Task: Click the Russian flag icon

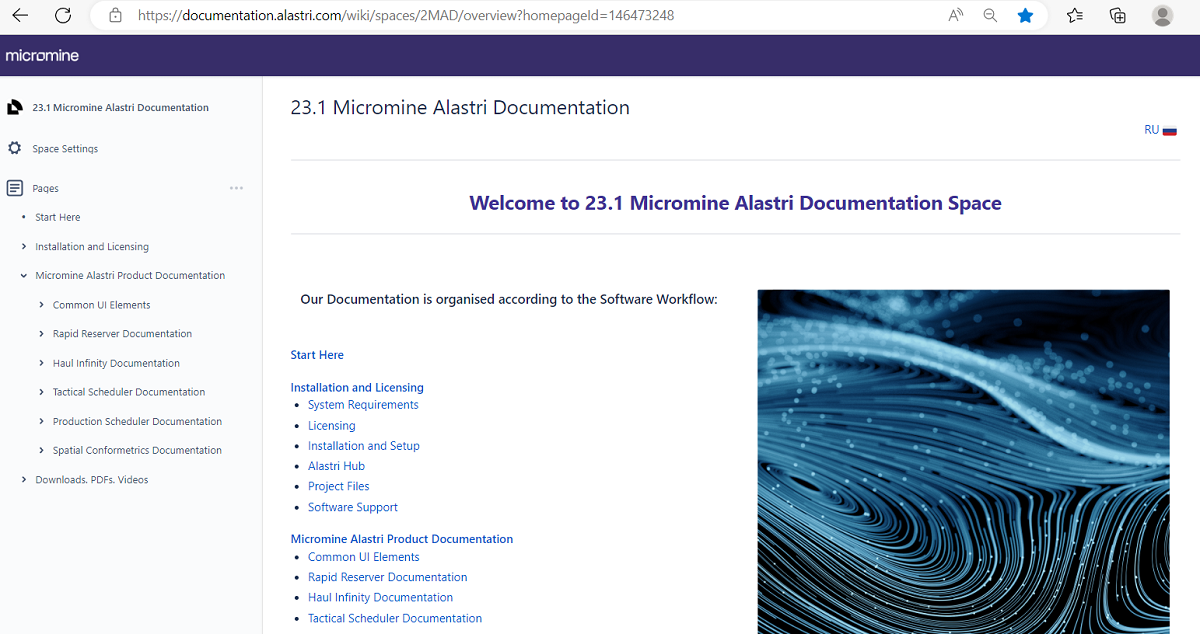Action: tap(1169, 131)
